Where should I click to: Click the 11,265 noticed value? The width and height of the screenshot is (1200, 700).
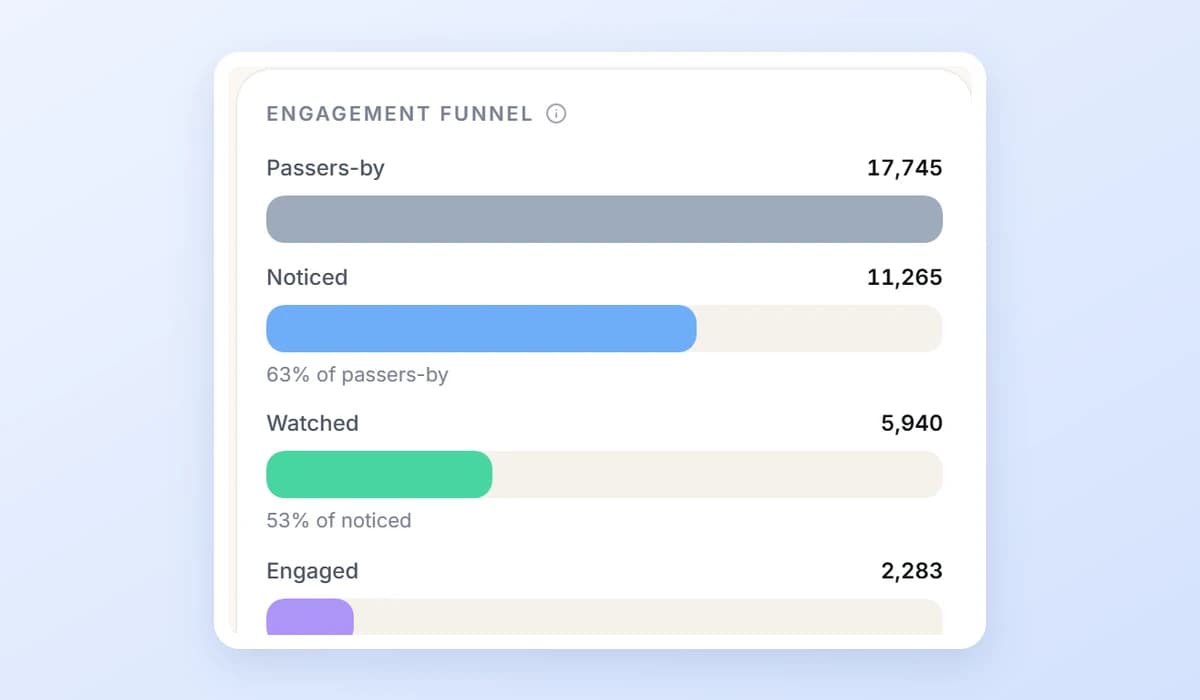(x=905, y=277)
